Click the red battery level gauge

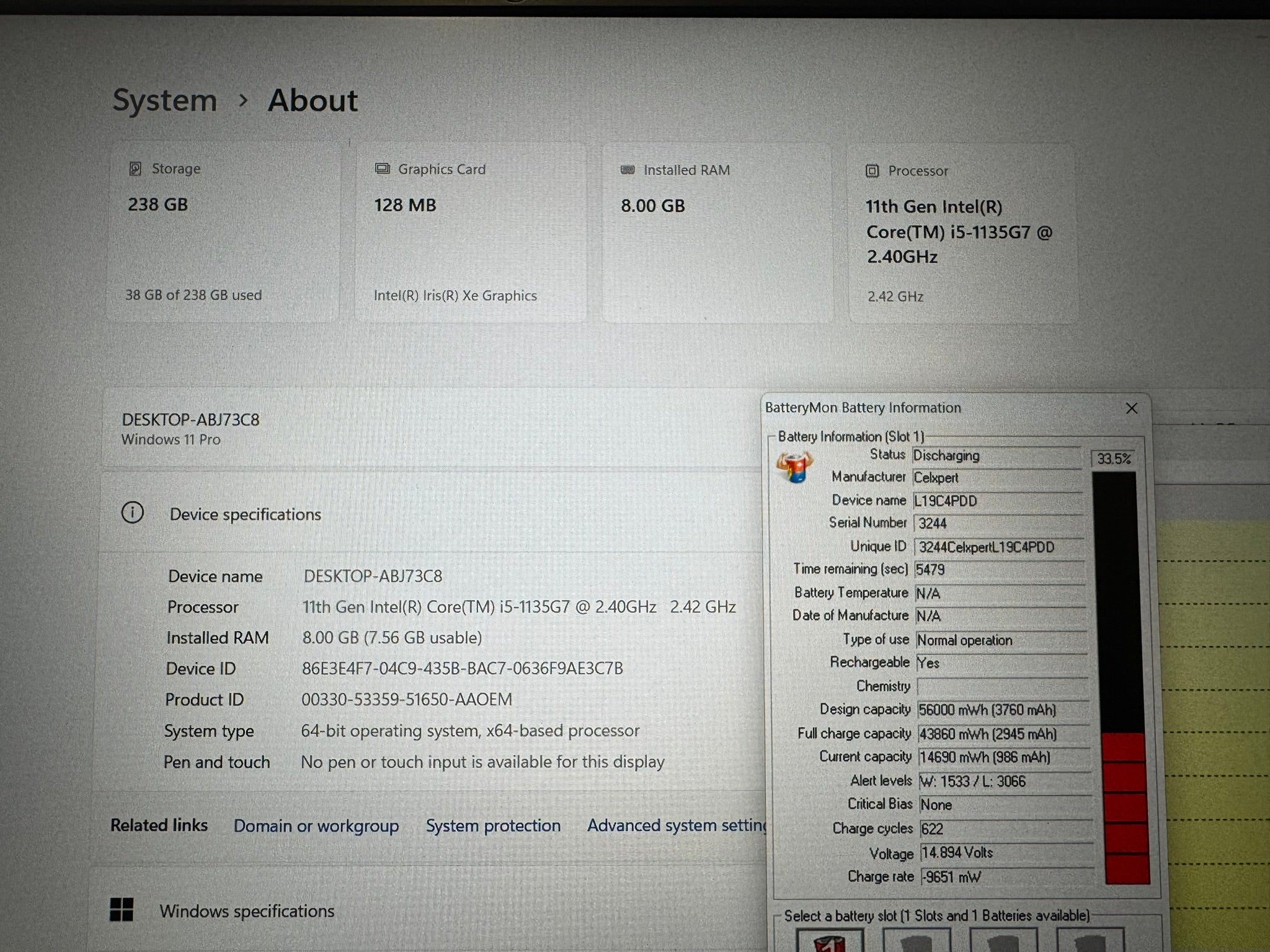[x=1121, y=679]
